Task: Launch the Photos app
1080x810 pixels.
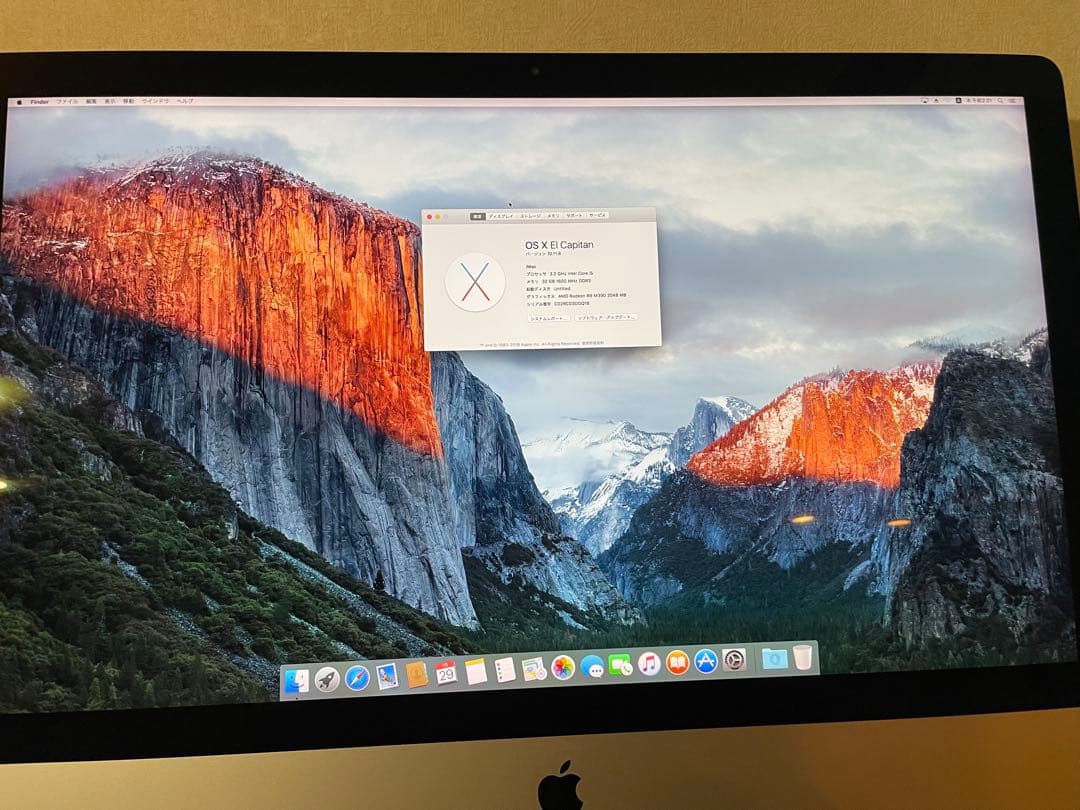Action: pyautogui.click(x=560, y=667)
